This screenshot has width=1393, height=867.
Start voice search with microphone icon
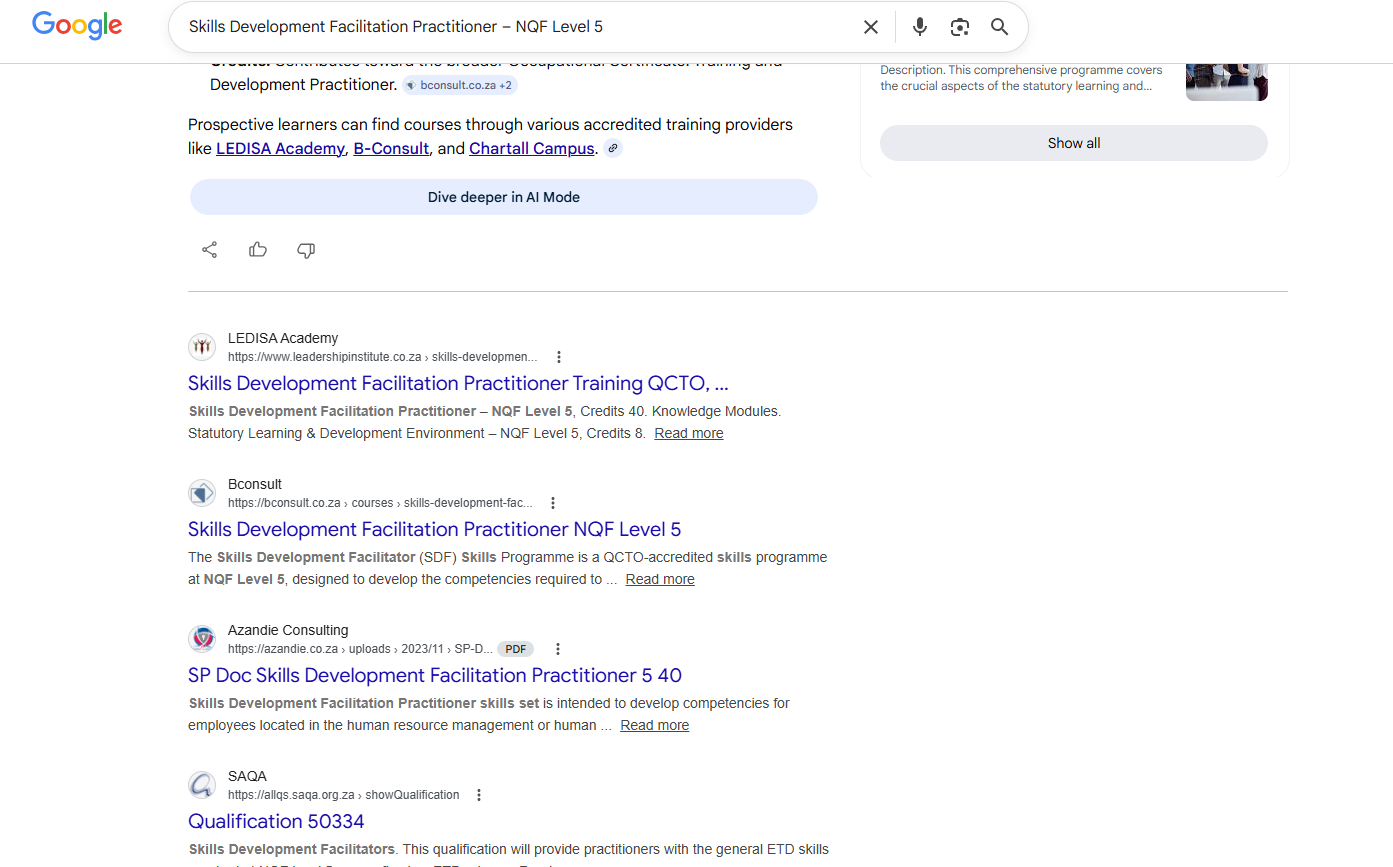[x=920, y=27]
